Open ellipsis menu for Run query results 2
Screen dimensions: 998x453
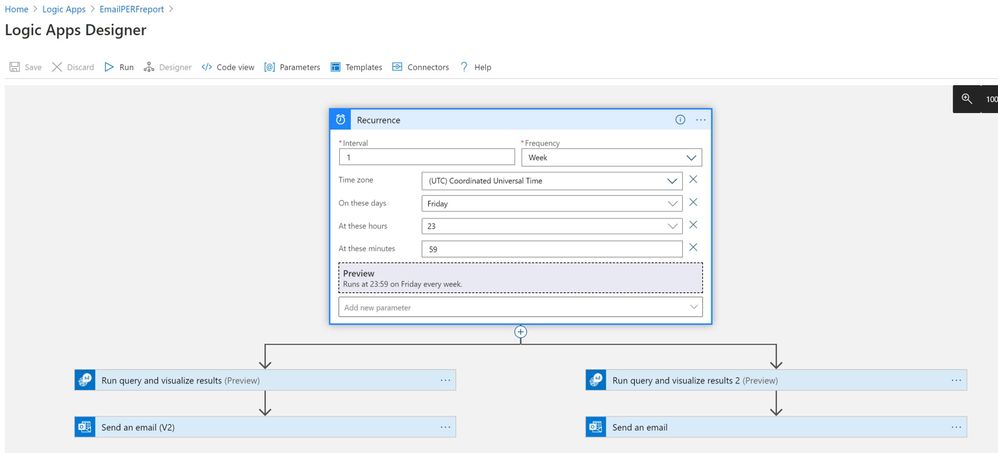pyautogui.click(x=956, y=380)
